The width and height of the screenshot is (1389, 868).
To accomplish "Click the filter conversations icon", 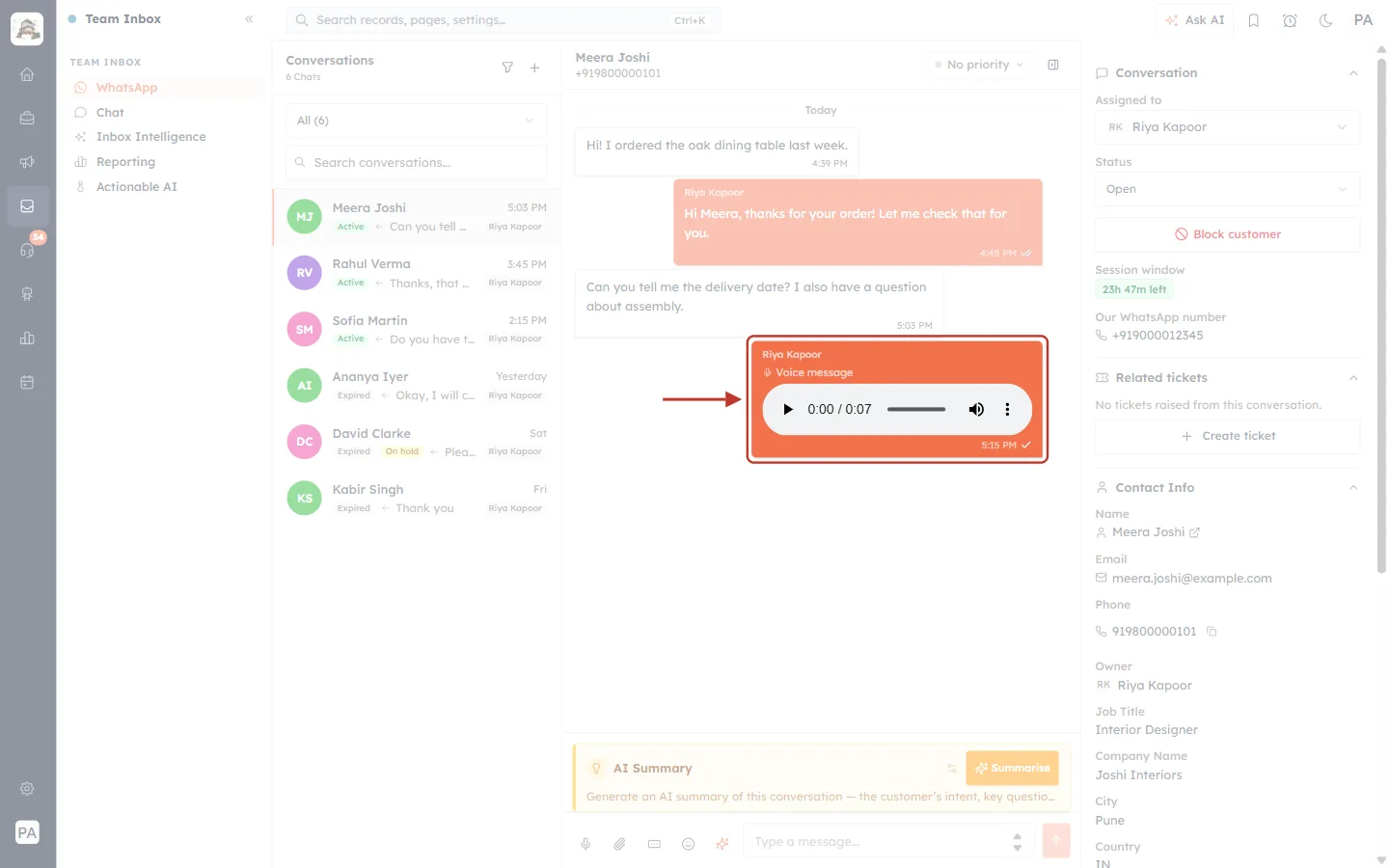I will click(507, 68).
